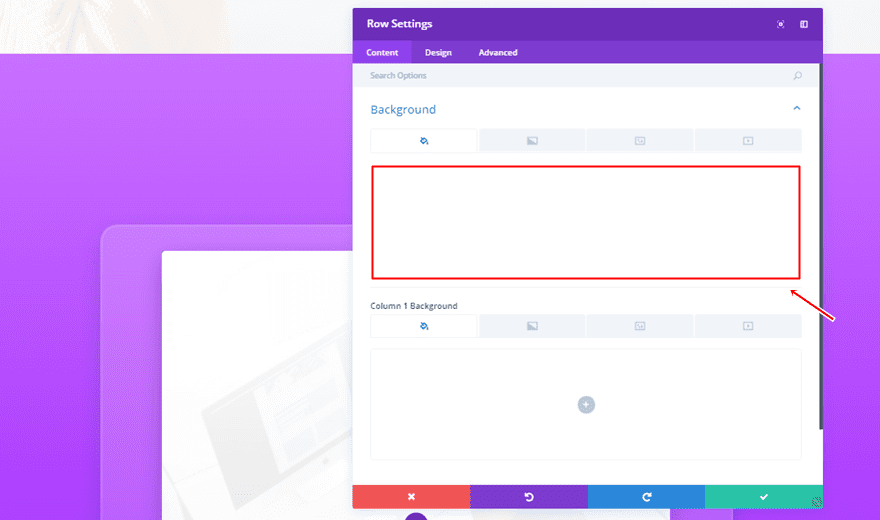Viewport: 880px width, 520px height.
Task: Select row background gradient tab
Action: 532,141
